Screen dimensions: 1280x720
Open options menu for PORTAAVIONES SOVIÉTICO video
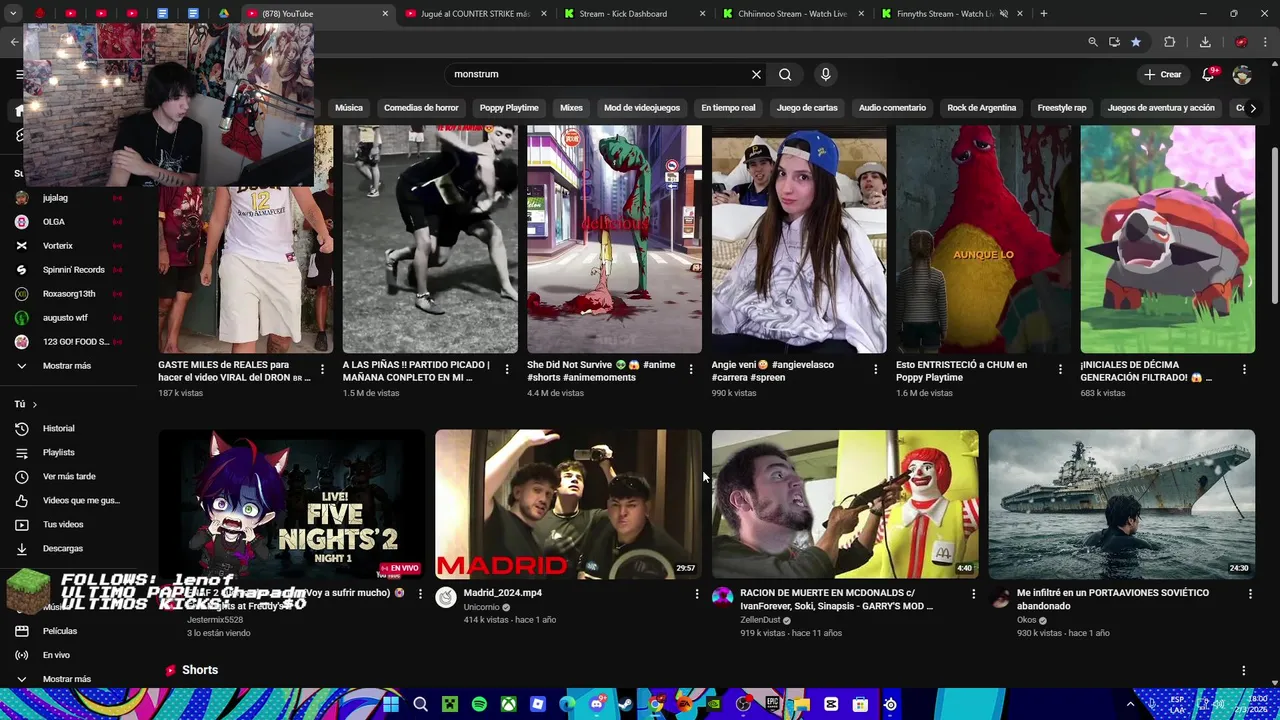(x=1250, y=594)
